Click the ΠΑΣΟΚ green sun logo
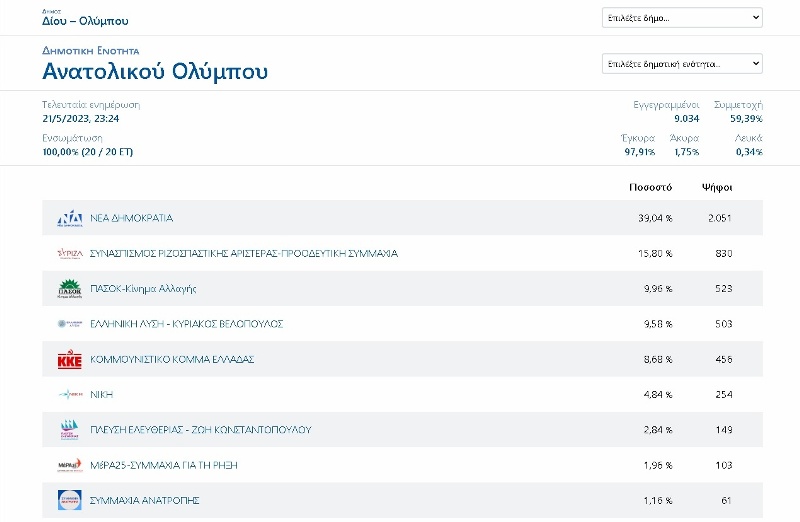Screen dimensions: 800x522 pos(70,288)
